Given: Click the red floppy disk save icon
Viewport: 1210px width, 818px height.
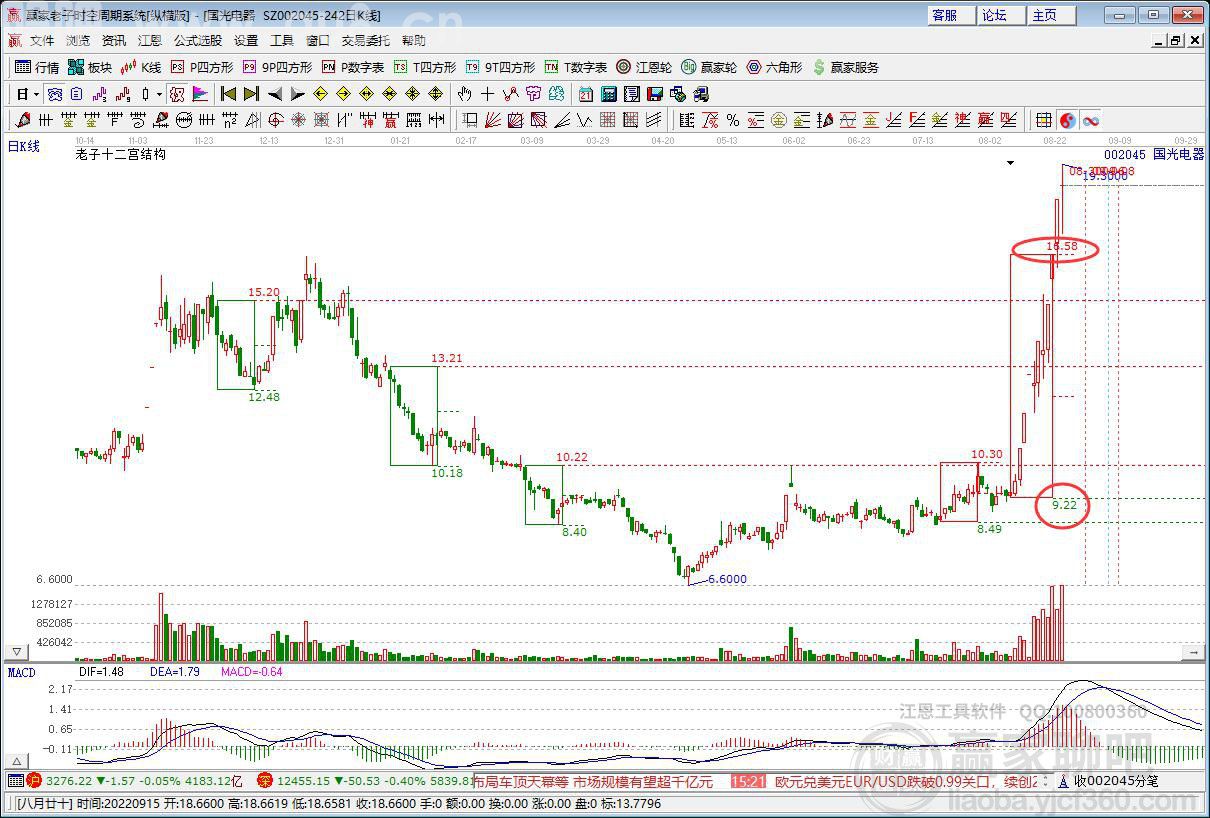Looking at the screenshot, I should [x=655, y=94].
